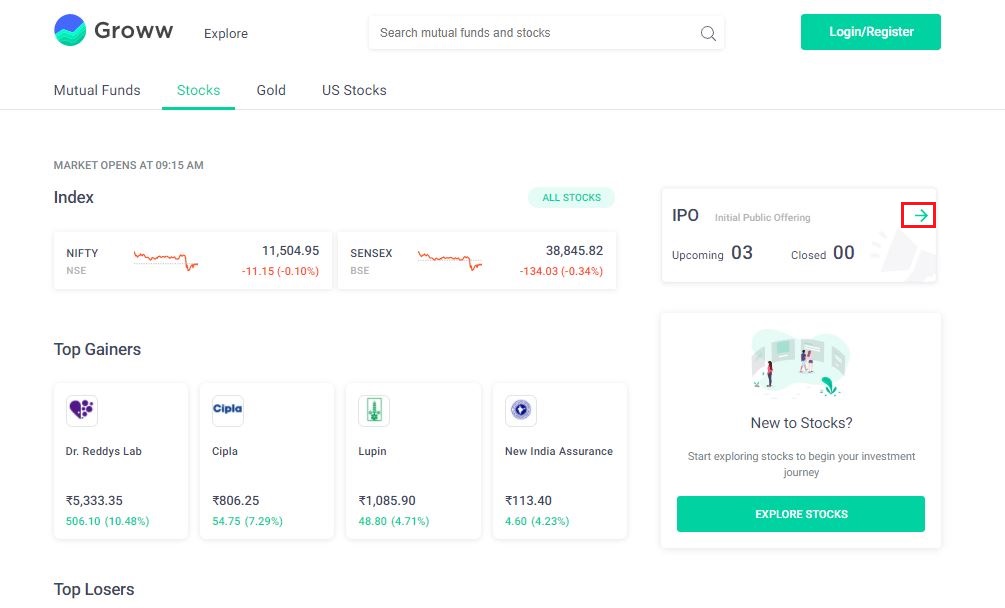Open the Dr. Reddys Lab stock name
The image size is (1005, 608).
[103, 451]
